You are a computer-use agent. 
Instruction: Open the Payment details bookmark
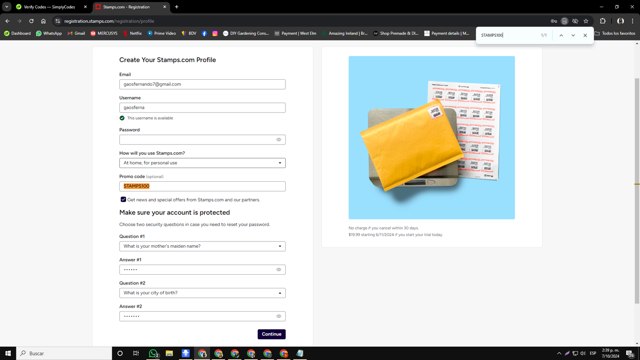coord(447,33)
